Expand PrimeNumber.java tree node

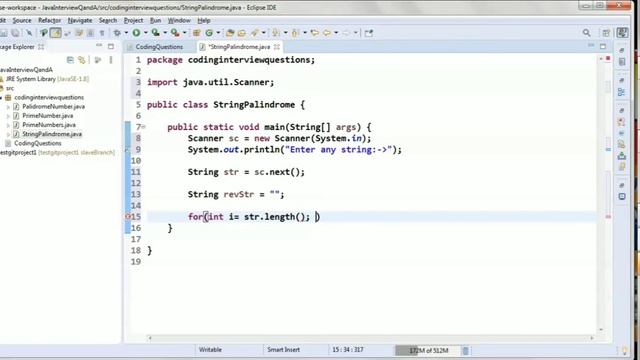click(x=8, y=116)
